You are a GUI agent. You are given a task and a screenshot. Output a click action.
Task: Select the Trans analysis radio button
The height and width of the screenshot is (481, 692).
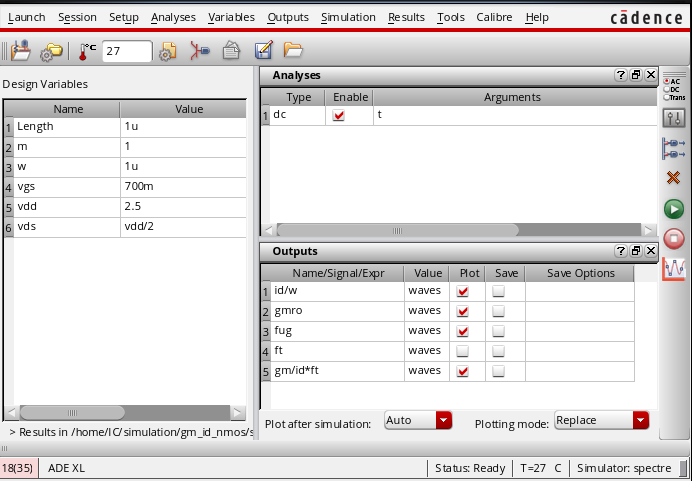point(666,98)
